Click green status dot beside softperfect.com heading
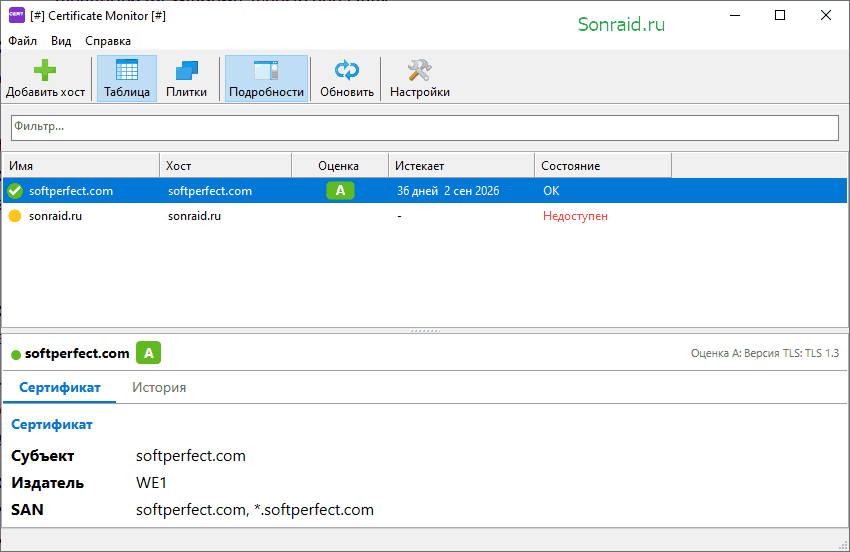This screenshot has width=850, height=552. (x=16, y=355)
